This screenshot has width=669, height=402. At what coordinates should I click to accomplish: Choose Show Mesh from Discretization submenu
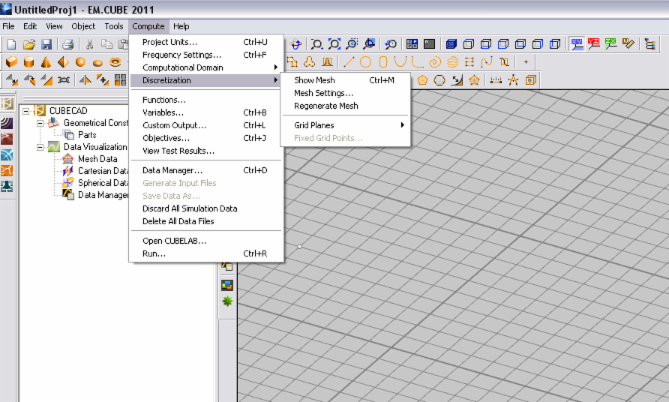click(x=315, y=80)
